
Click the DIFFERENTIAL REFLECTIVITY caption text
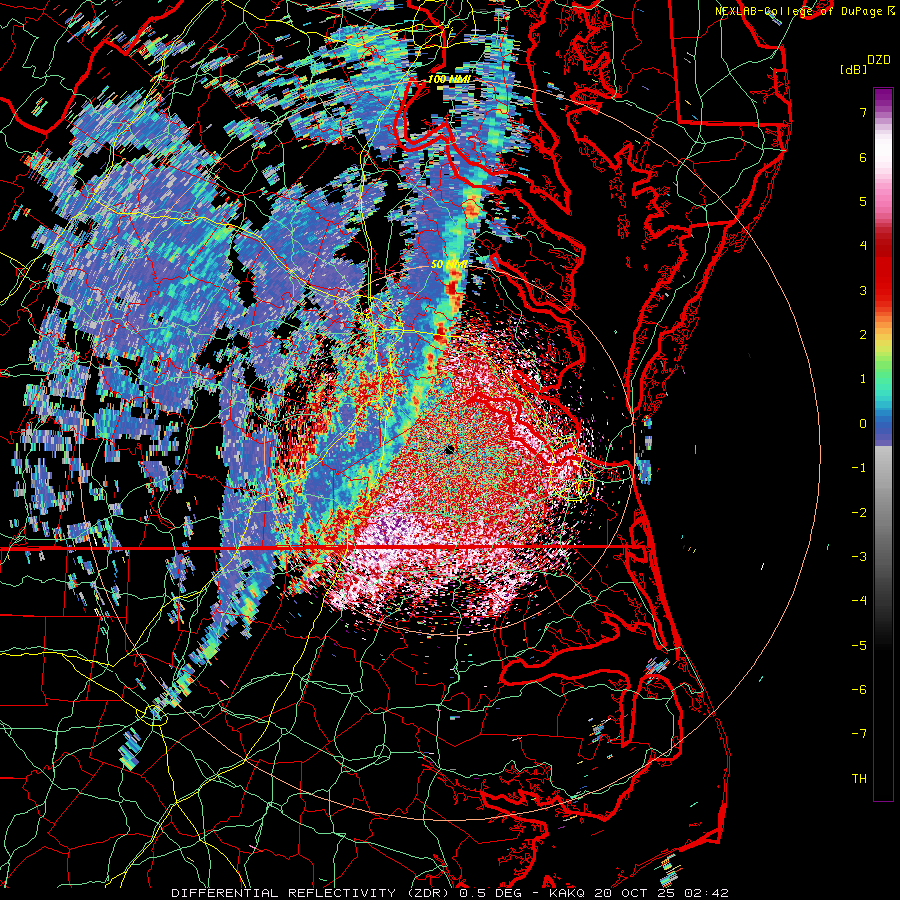(284, 893)
